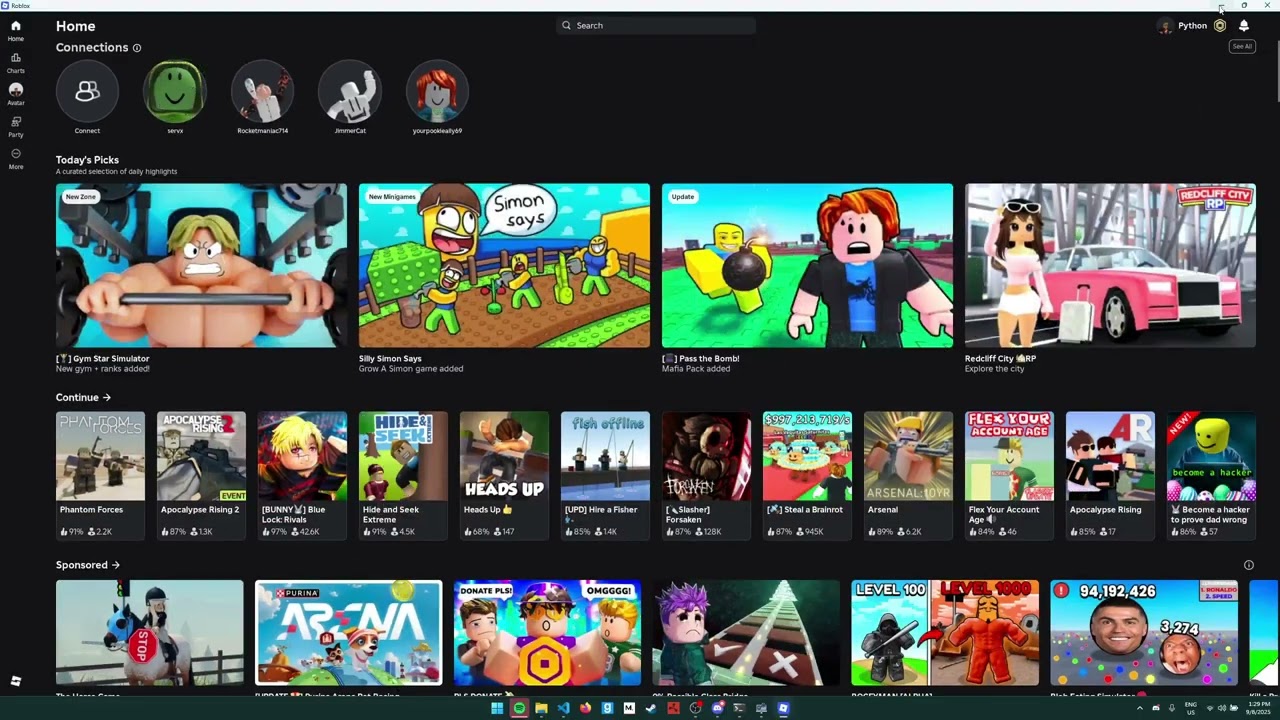The width and height of the screenshot is (1280, 720).
Task: Open Redcliff City RP title link
Action: pyautogui.click(x=1000, y=358)
